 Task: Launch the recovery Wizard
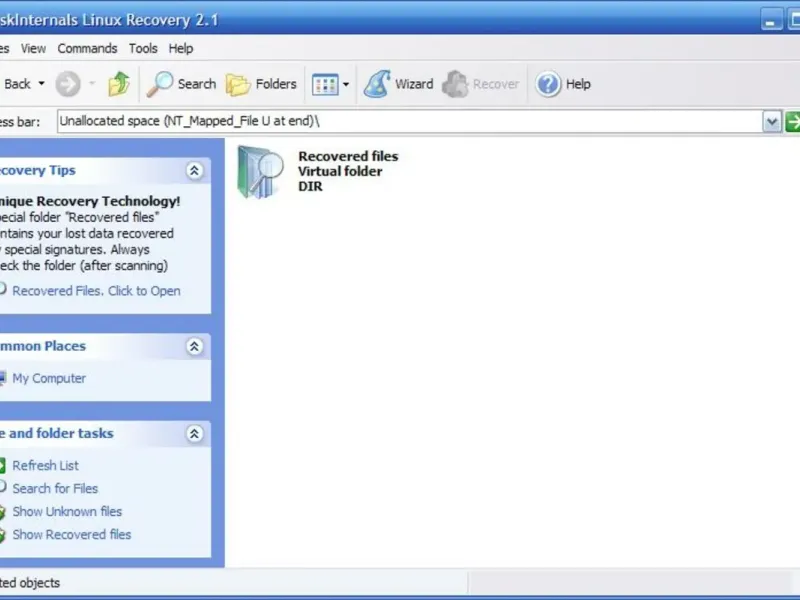pos(398,84)
